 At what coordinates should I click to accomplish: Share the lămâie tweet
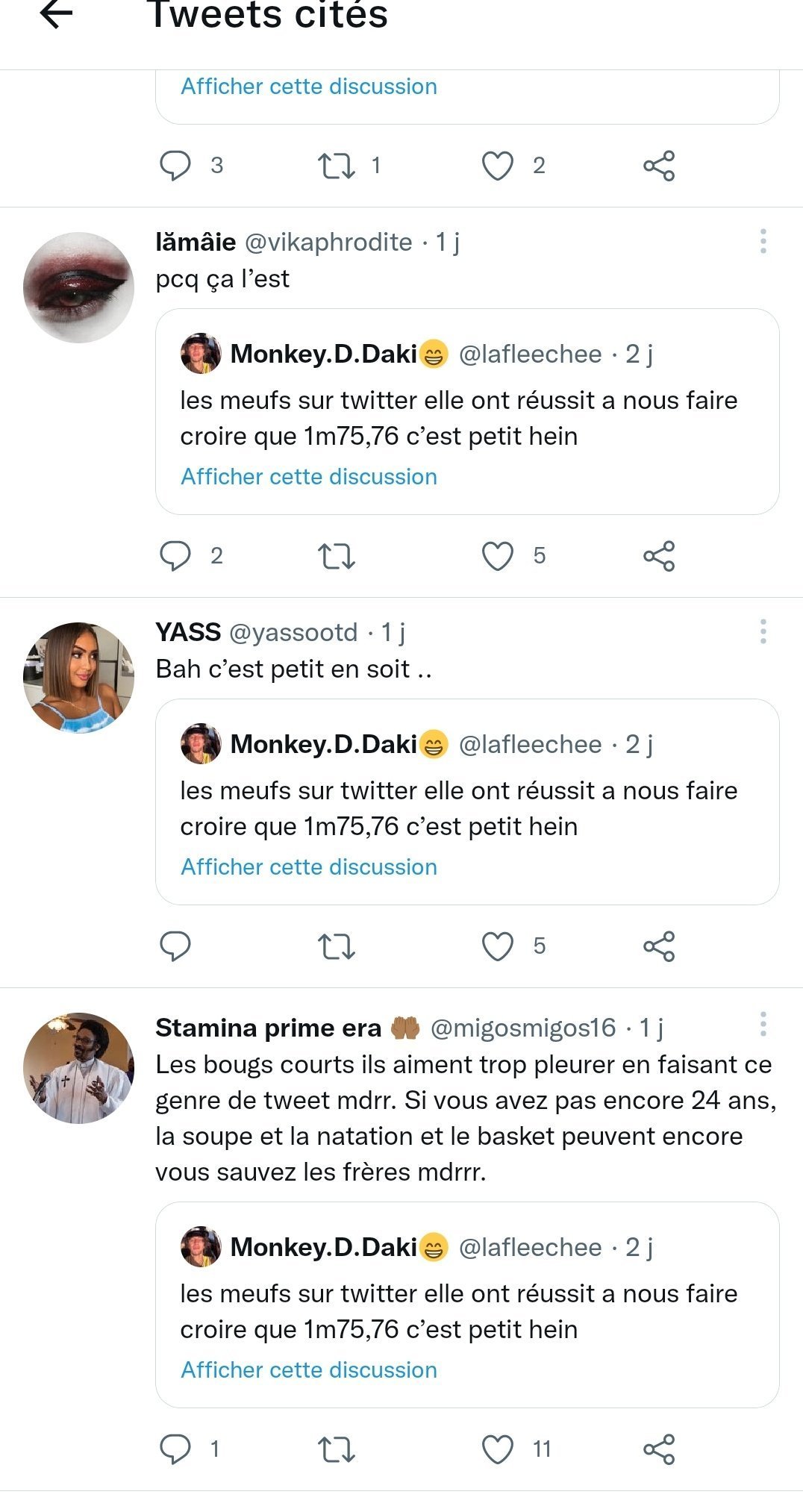coord(659,556)
